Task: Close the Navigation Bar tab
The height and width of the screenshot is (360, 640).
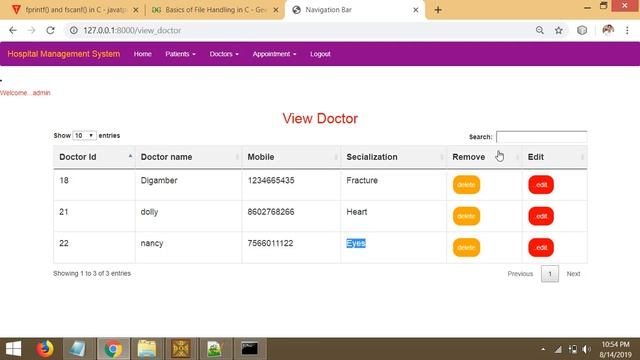Action: pos(416,10)
